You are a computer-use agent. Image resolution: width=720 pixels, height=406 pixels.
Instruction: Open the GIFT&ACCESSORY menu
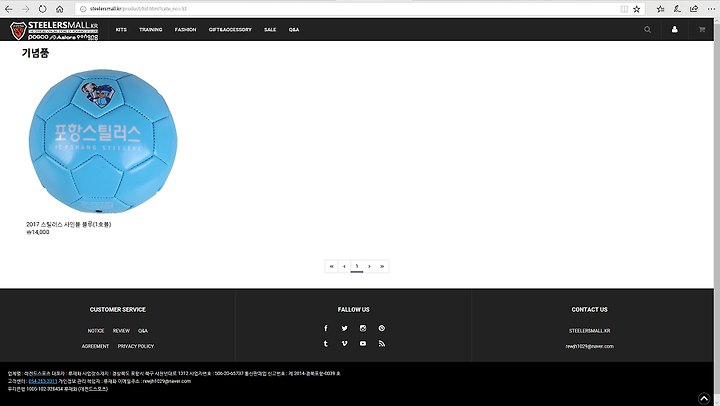pos(230,29)
